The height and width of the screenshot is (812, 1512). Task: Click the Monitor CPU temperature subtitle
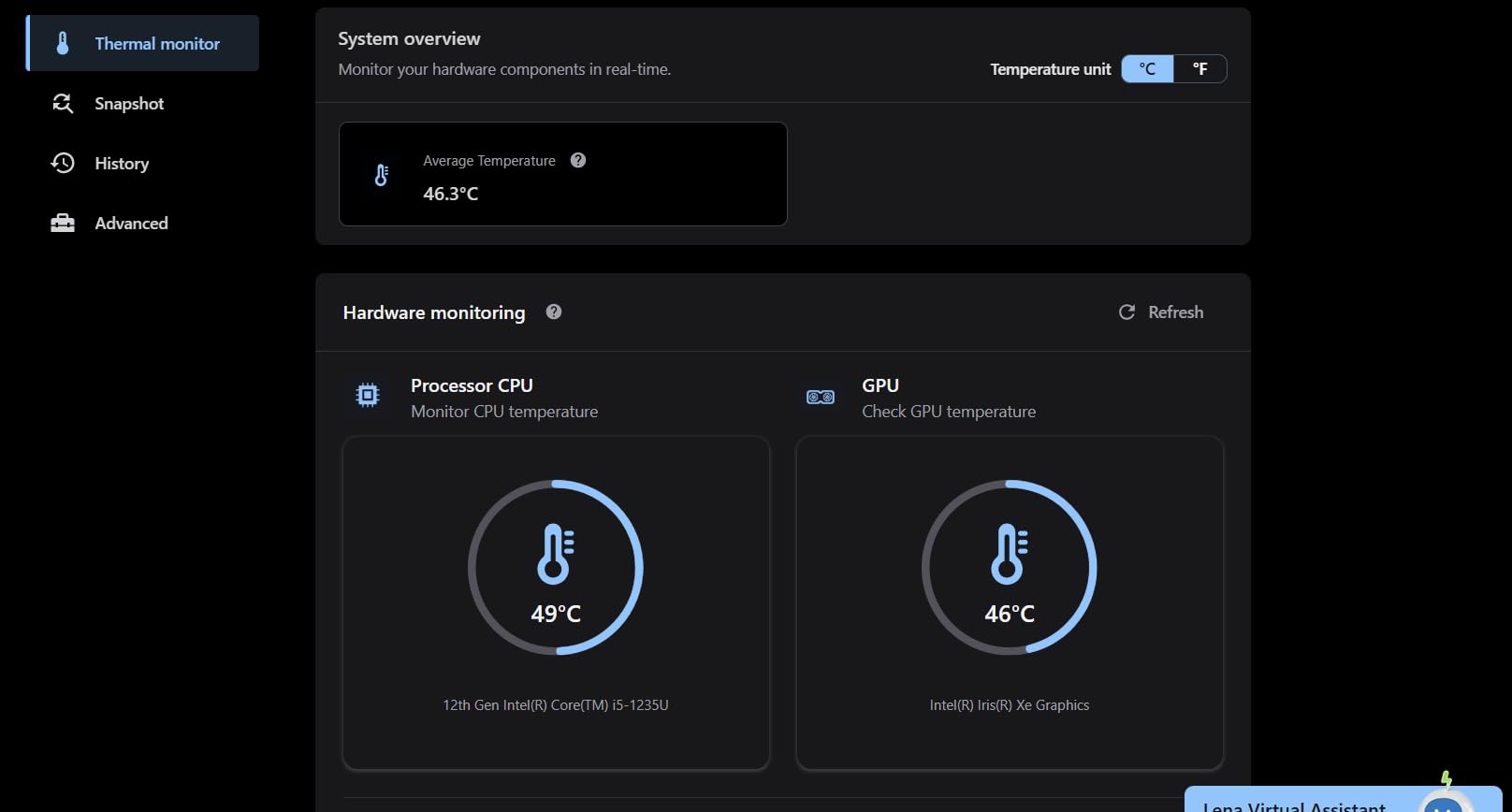[x=504, y=412]
